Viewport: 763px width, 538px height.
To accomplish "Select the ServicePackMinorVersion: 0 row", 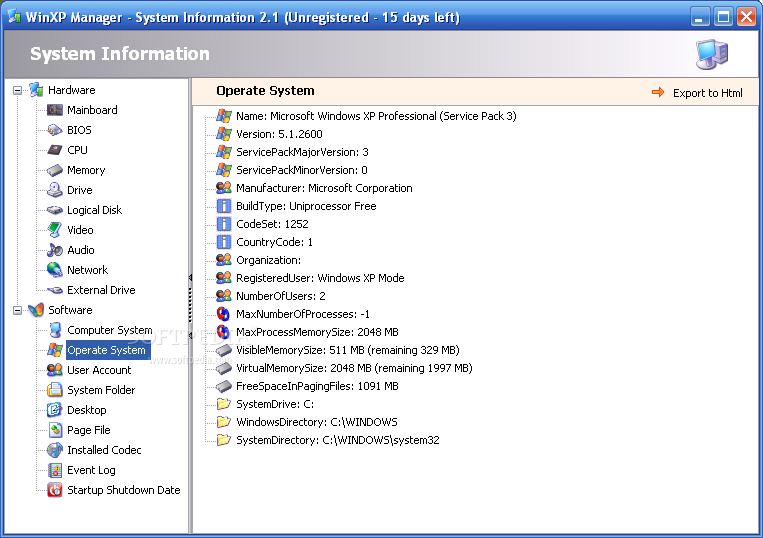I will (302, 170).
